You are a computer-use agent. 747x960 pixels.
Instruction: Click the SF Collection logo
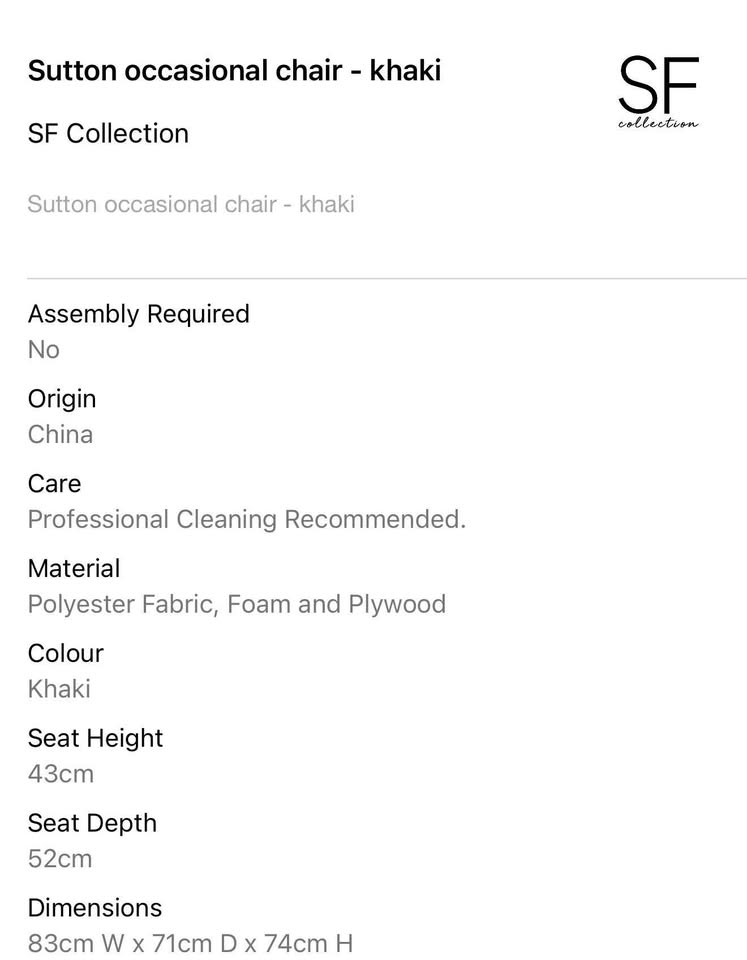click(x=658, y=92)
